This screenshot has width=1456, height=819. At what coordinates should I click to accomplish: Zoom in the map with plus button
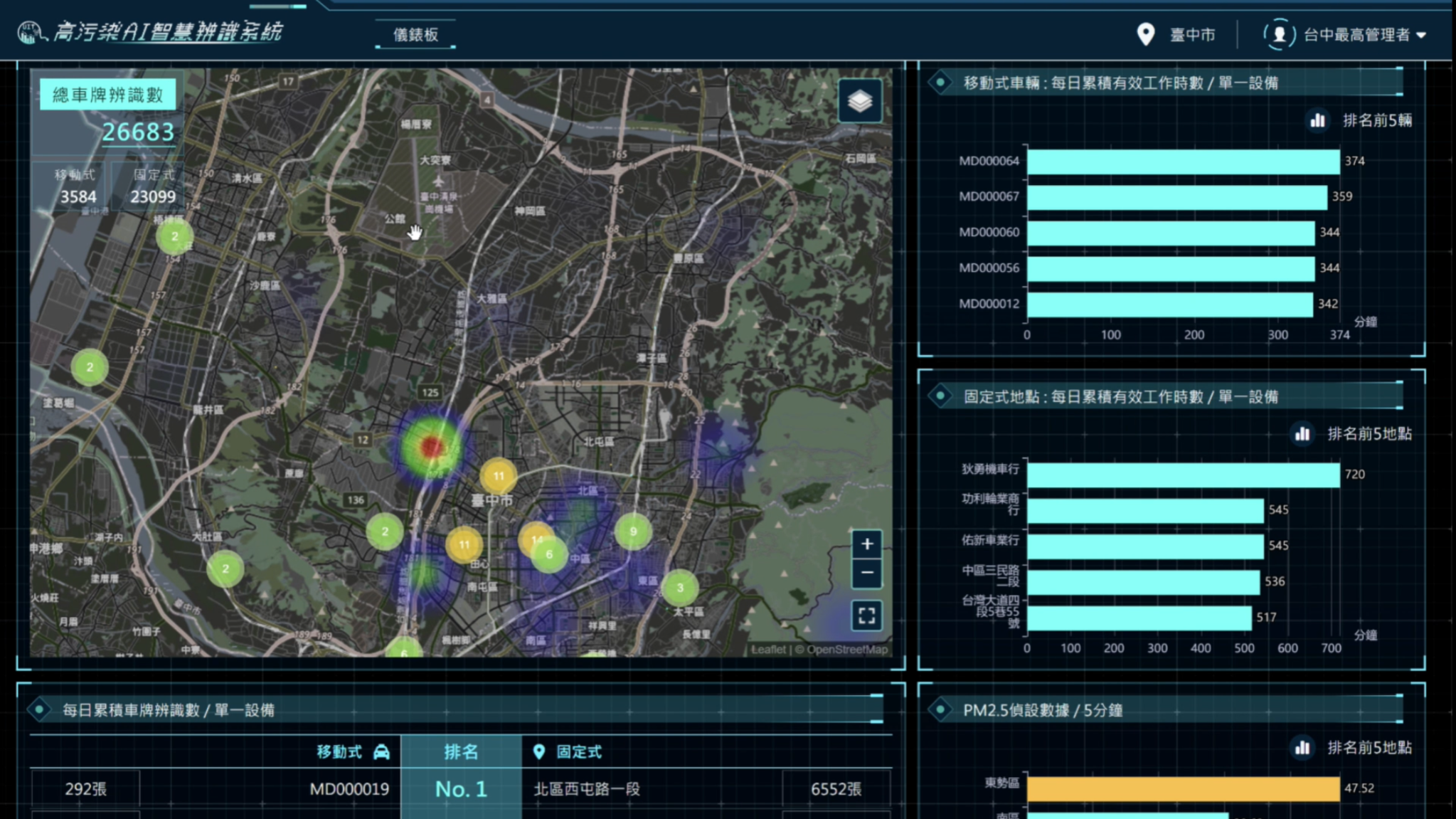click(x=866, y=544)
